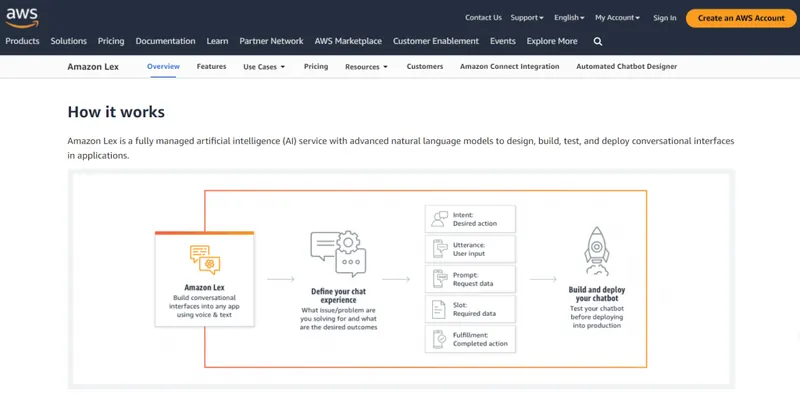Image resolution: width=800 pixels, height=394 pixels.
Task: Switch to the Features tab
Action: coord(211,66)
